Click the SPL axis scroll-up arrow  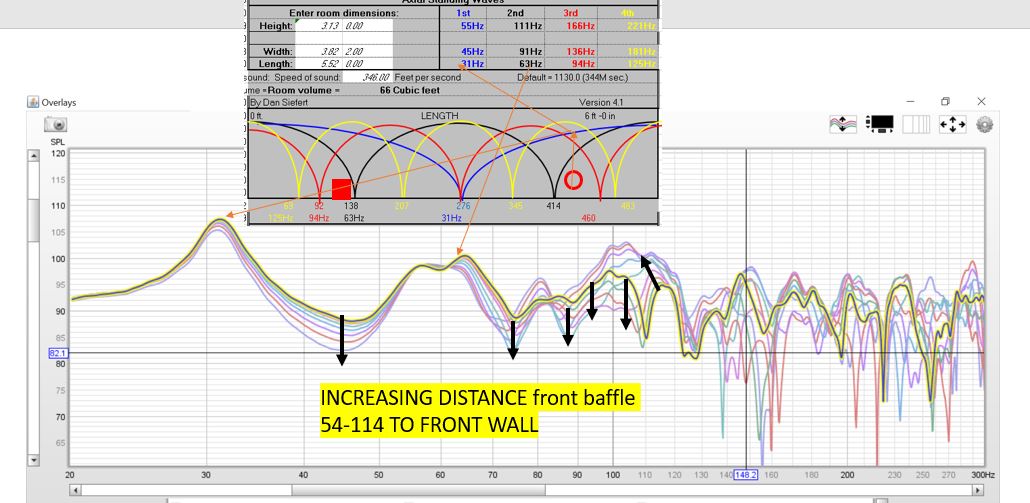pos(34,156)
